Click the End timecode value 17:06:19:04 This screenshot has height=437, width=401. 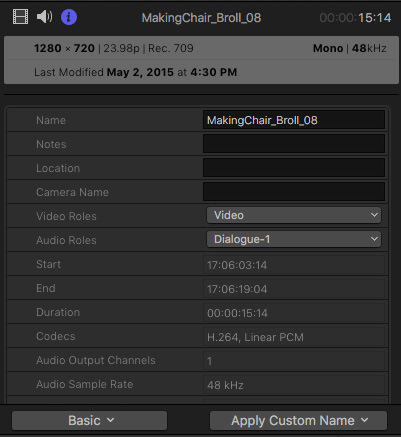237,289
